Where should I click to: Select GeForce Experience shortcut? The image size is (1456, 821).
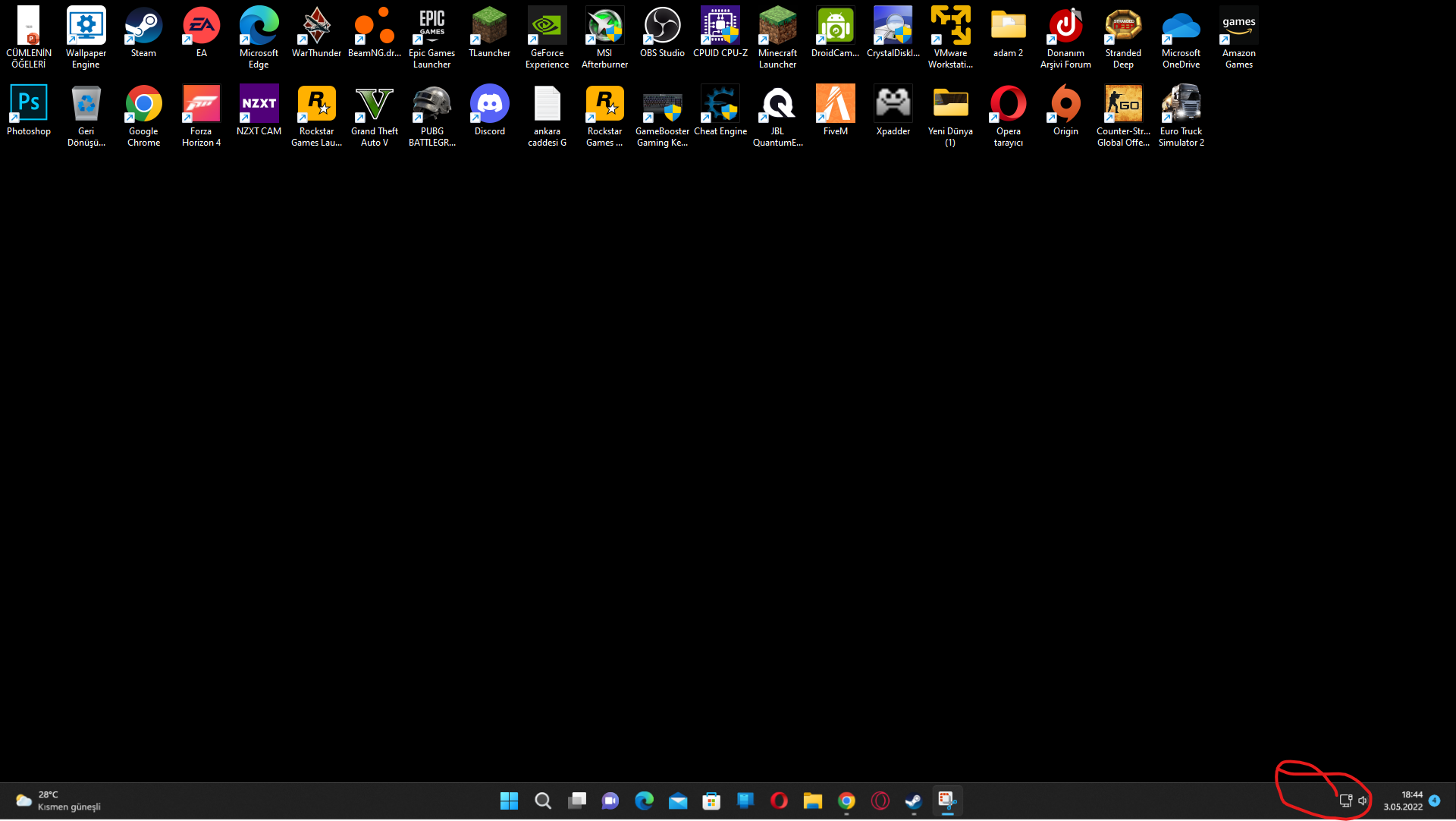547,38
